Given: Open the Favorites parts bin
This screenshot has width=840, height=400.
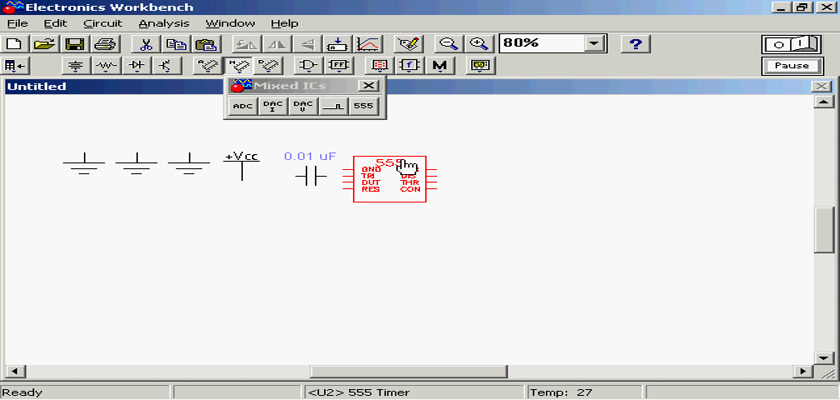Looking at the screenshot, I should point(16,66).
